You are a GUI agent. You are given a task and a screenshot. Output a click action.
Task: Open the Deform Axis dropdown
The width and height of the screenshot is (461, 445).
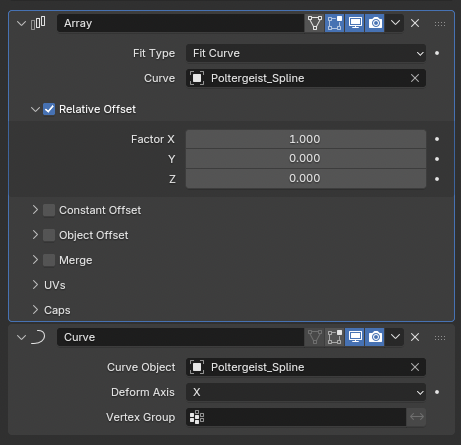click(306, 392)
